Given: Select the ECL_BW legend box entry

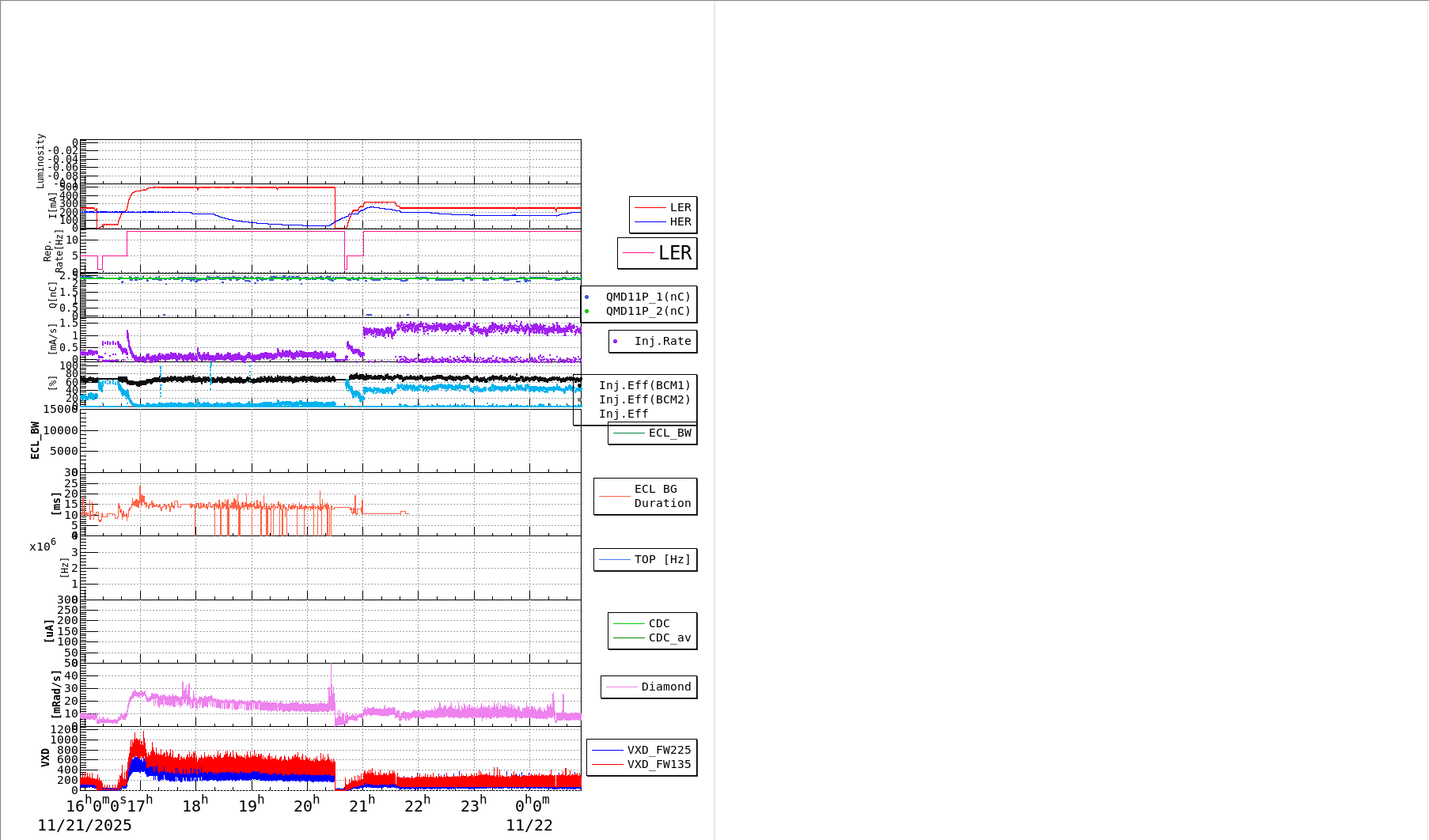Looking at the screenshot, I should pyautogui.click(x=653, y=433).
